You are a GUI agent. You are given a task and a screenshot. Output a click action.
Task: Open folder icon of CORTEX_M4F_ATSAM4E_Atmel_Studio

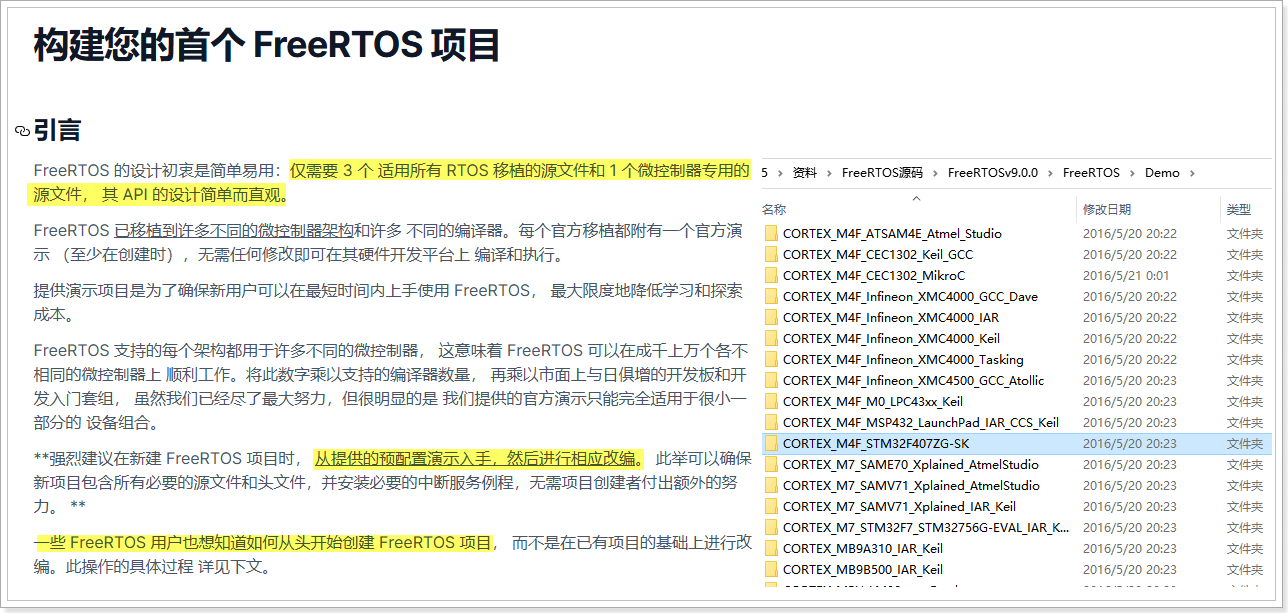coord(771,233)
